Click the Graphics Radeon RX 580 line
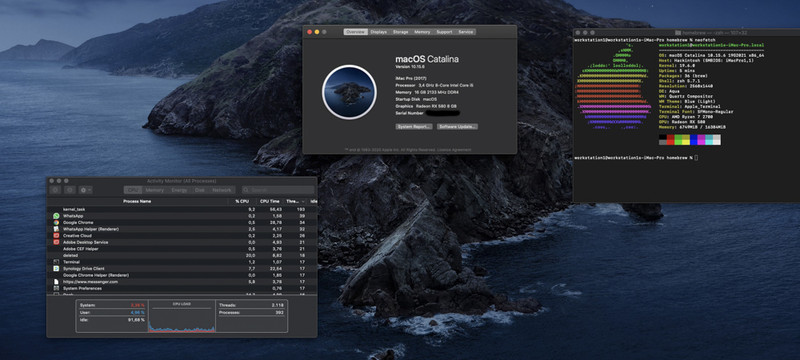The height and width of the screenshot is (360, 800). tap(426, 106)
